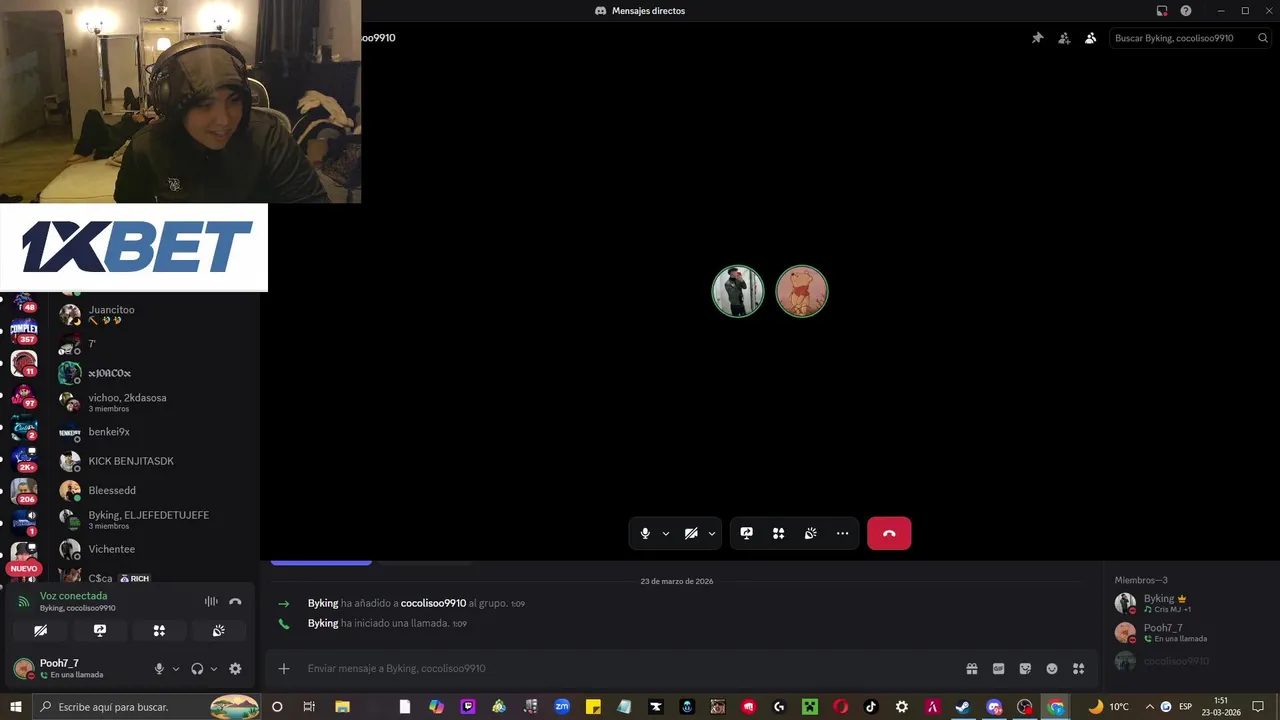Open more call options ellipsis
This screenshot has width=1280, height=720.
(x=842, y=534)
